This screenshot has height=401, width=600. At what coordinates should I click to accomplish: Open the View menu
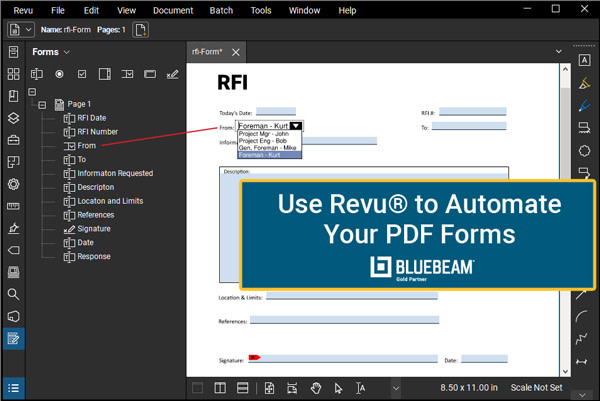pyautogui.click(x=126, y=10)
